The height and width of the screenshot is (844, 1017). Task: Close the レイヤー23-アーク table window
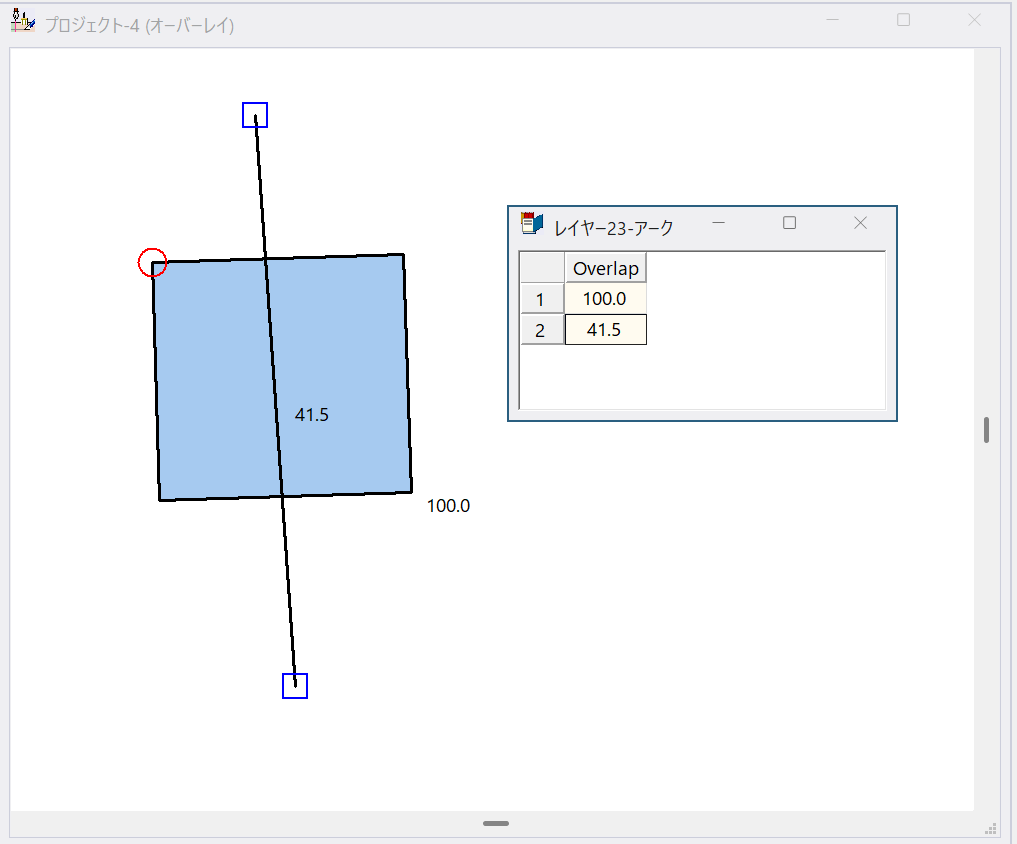pos(860,223)
